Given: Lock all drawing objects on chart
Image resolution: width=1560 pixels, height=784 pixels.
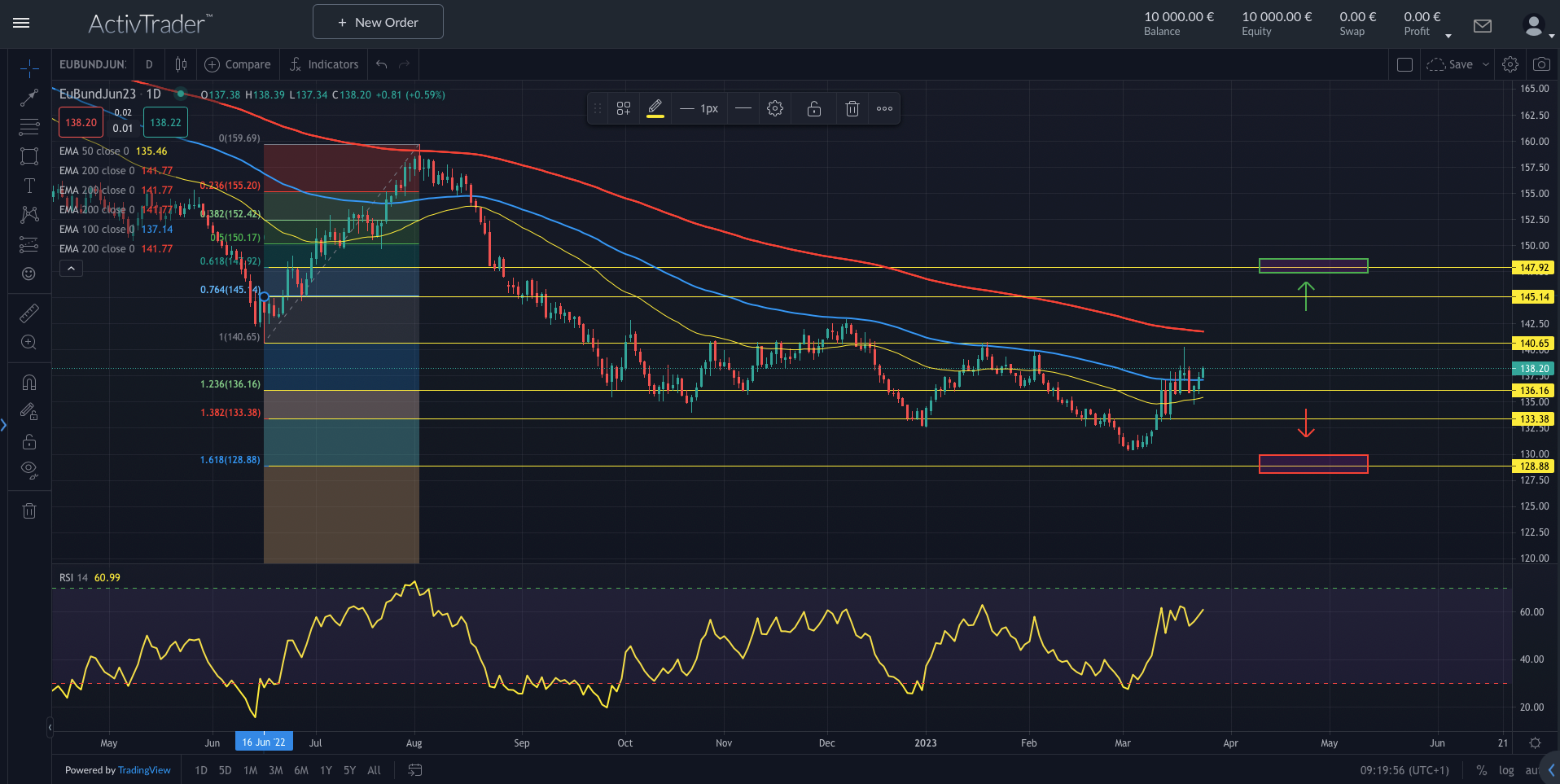Looking at the screenshot, I should coord(29,442).
